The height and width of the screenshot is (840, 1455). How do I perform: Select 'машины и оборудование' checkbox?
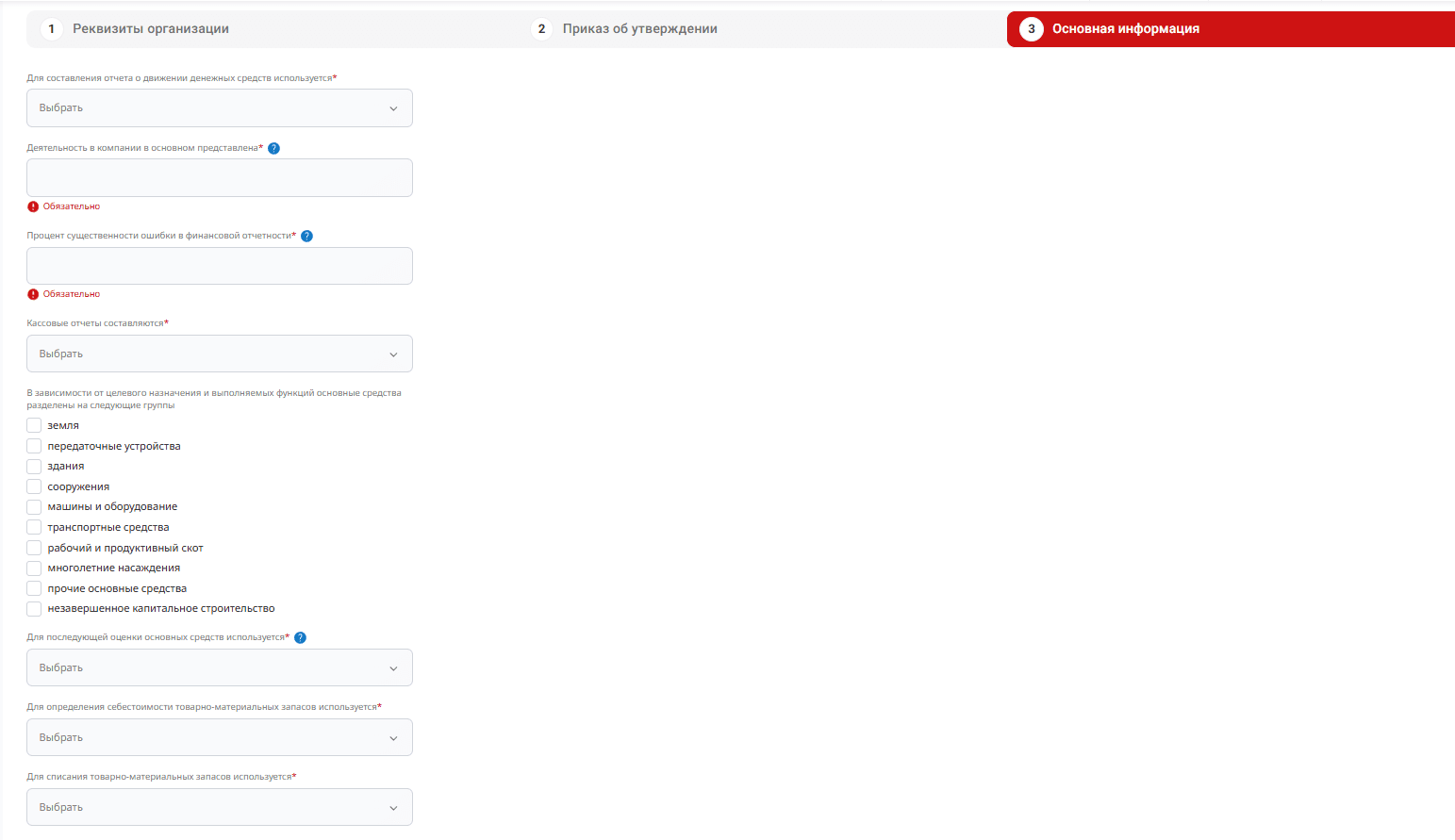pos(34,507)
